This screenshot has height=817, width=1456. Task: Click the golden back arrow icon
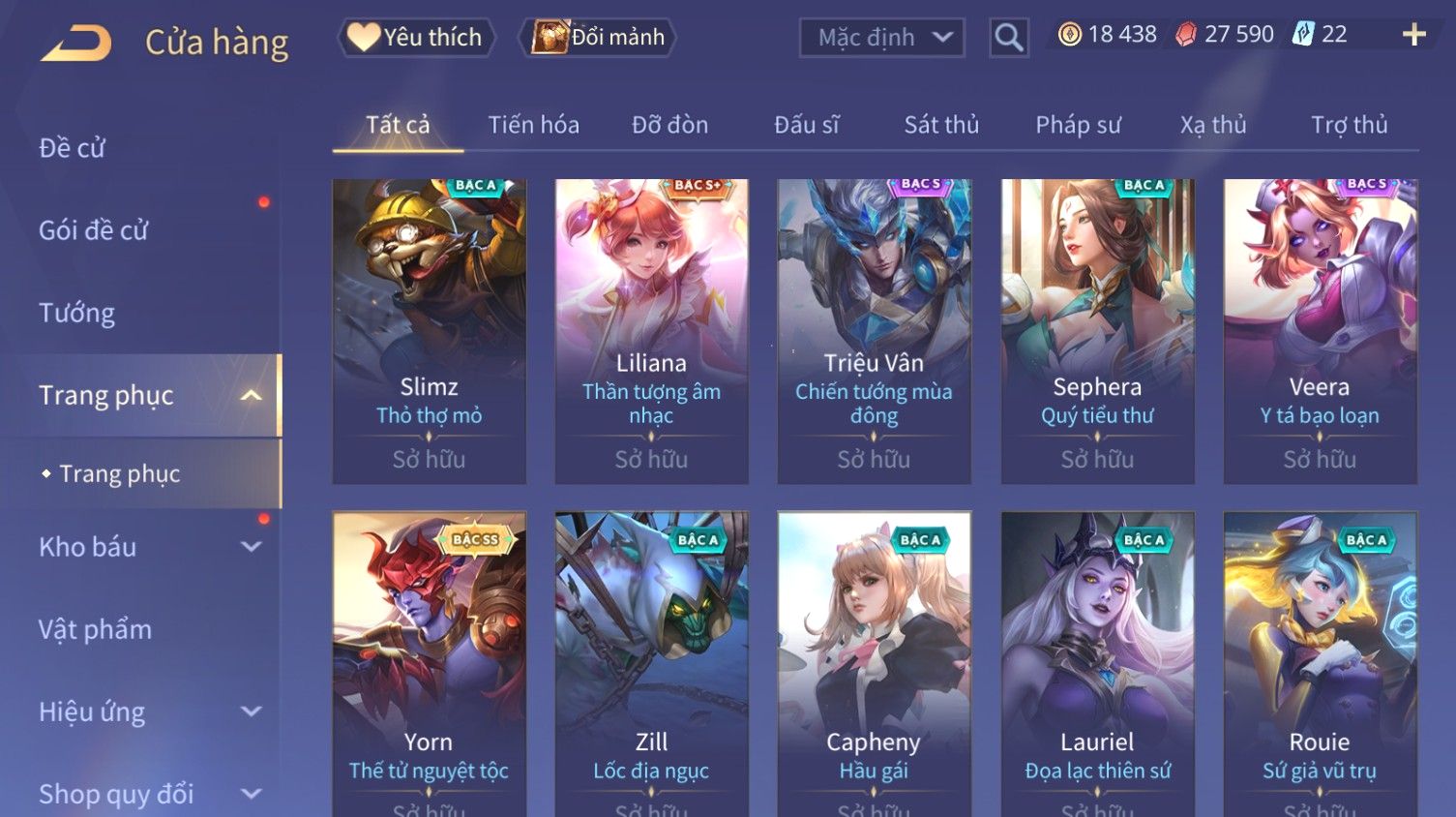[x=75, y=44]
